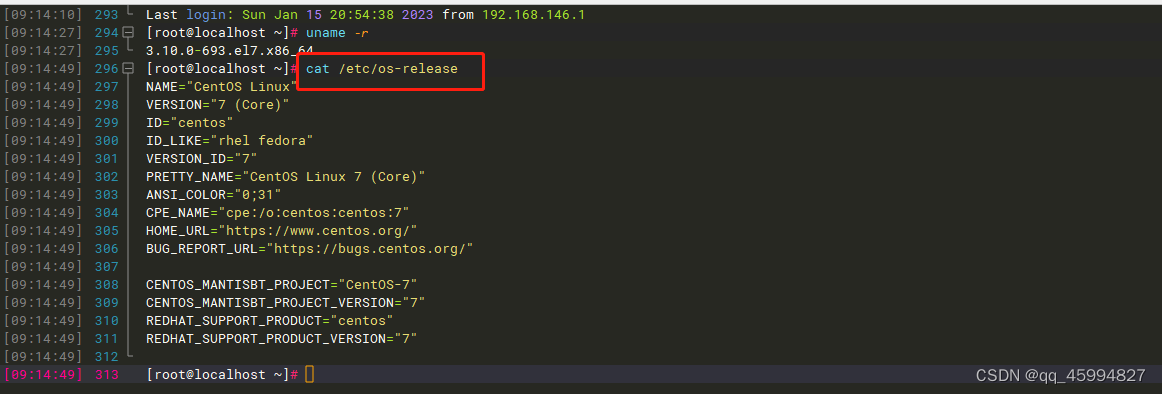Click line number 312
This screenshot has width=1162, height=394.
pyautogui.click(x=107, y=356)
